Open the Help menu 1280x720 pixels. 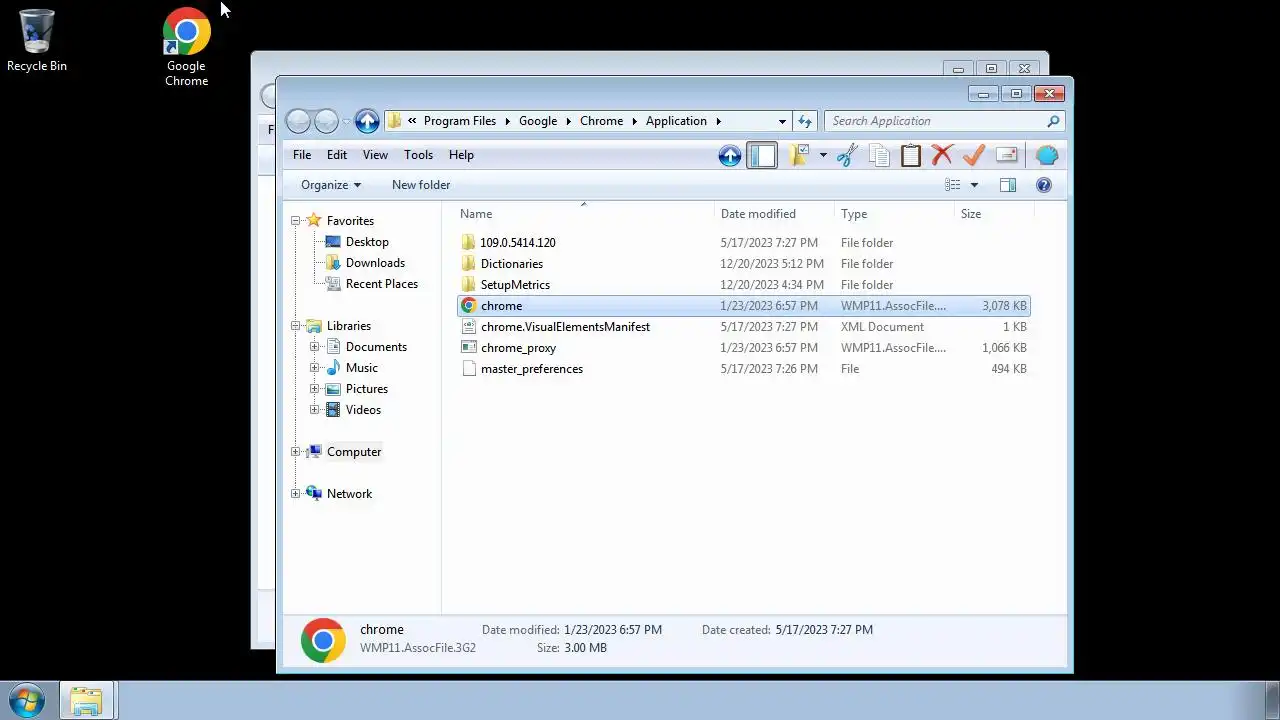(x=461, y=155)
